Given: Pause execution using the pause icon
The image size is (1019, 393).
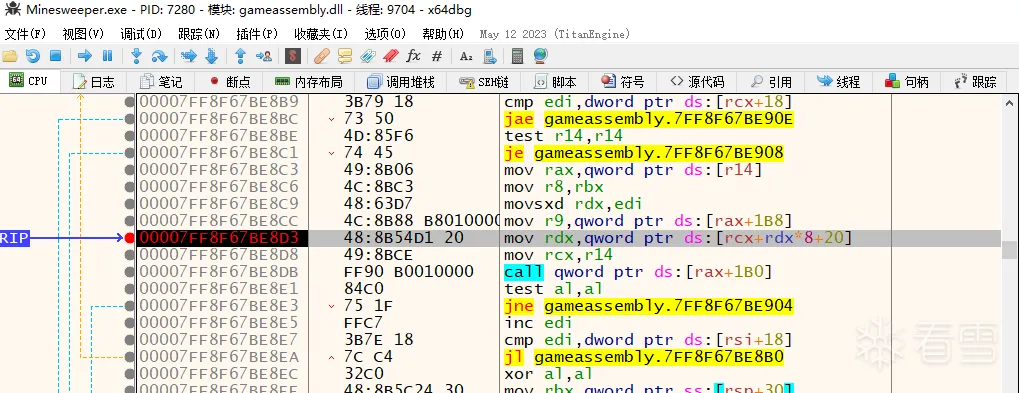Looking at the screenshot, I should coord(107,56).
